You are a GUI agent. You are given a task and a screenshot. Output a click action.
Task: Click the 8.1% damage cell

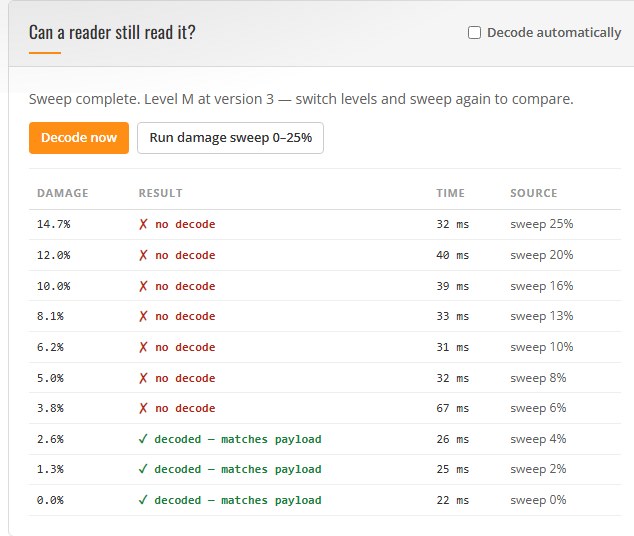(x=51, y=316)
